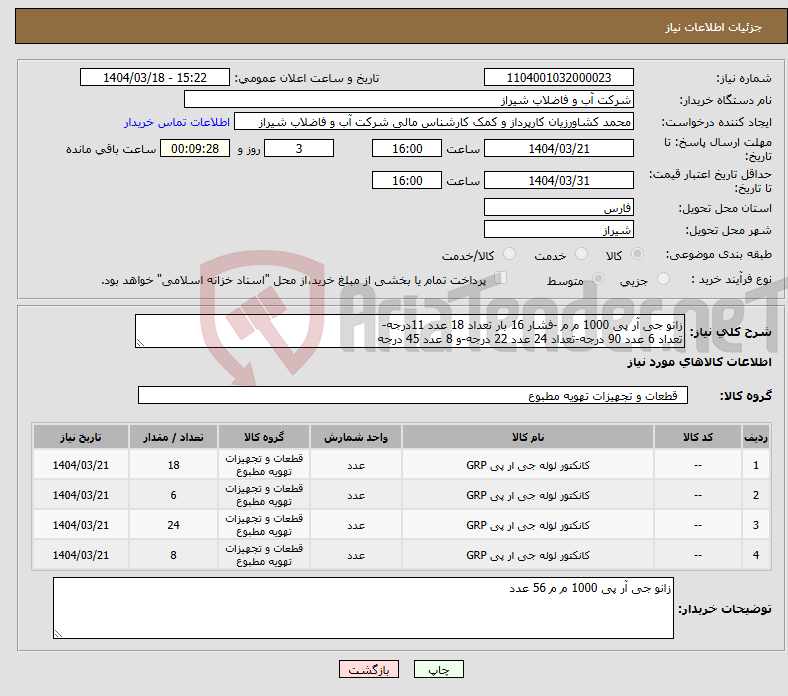
Task: Click the response deadline date 1404/03/21 field
Action: (x=558, y=148)
